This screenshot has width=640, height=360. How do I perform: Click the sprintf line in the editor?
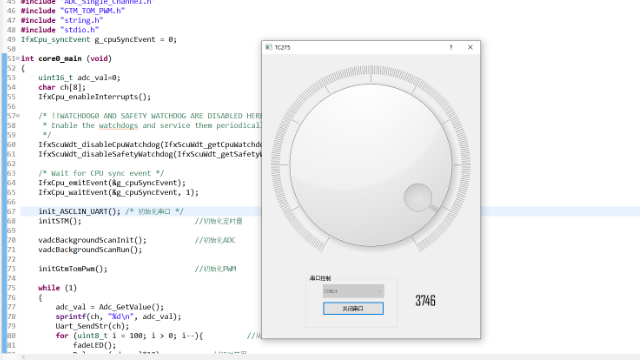(x=118, y=316)
